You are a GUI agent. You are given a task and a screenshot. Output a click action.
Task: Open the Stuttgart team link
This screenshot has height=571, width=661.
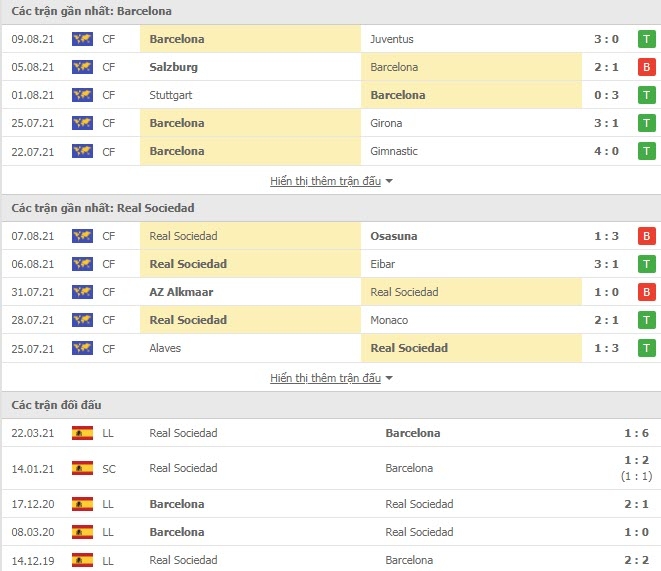tap(171, 95)
